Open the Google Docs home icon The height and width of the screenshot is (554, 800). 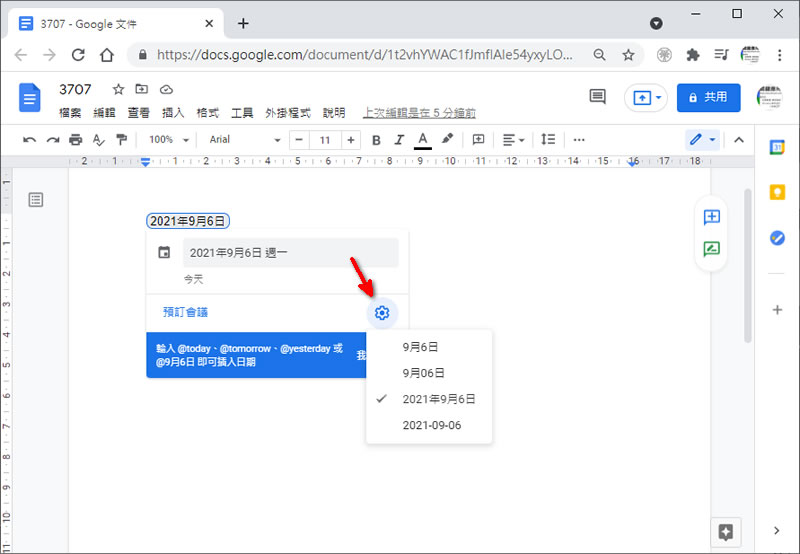[30, 97]
